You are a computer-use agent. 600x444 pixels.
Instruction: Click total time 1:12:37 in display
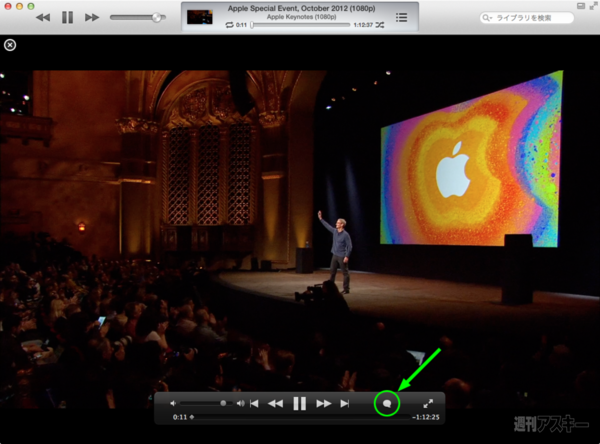(363, 25)
